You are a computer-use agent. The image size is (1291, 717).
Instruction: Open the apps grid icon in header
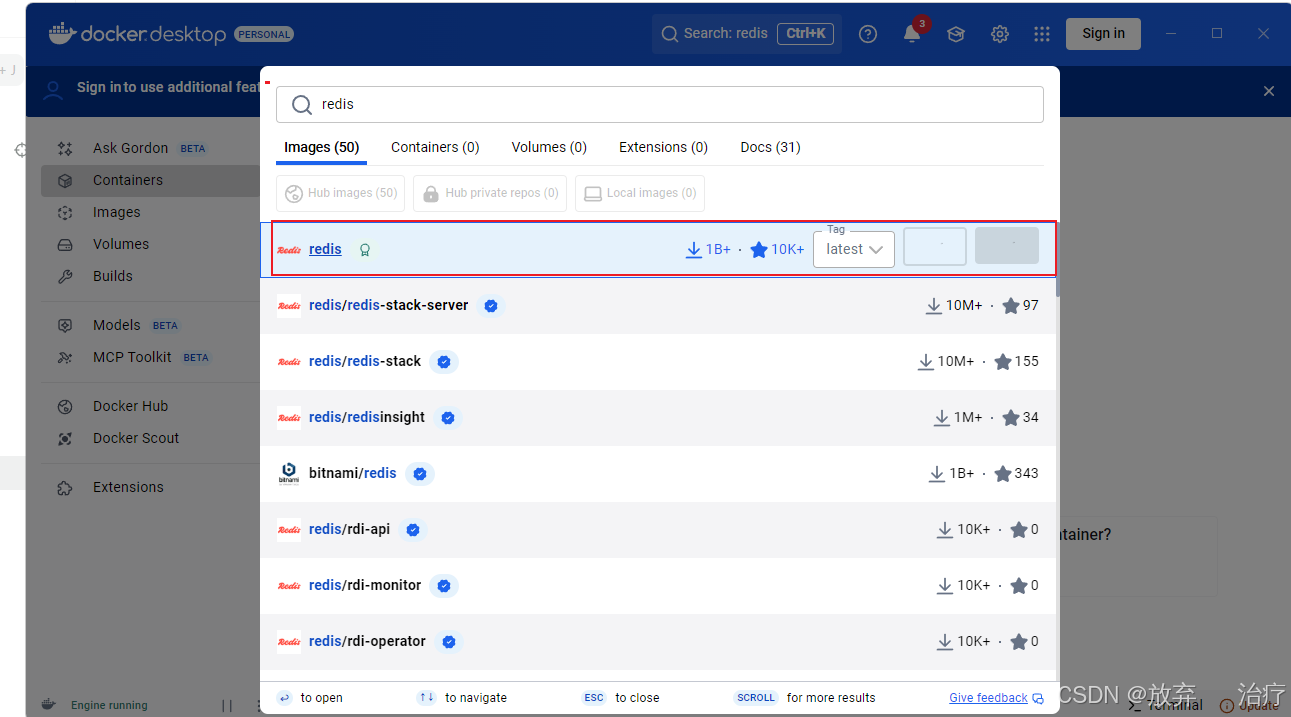[1042, 34]
